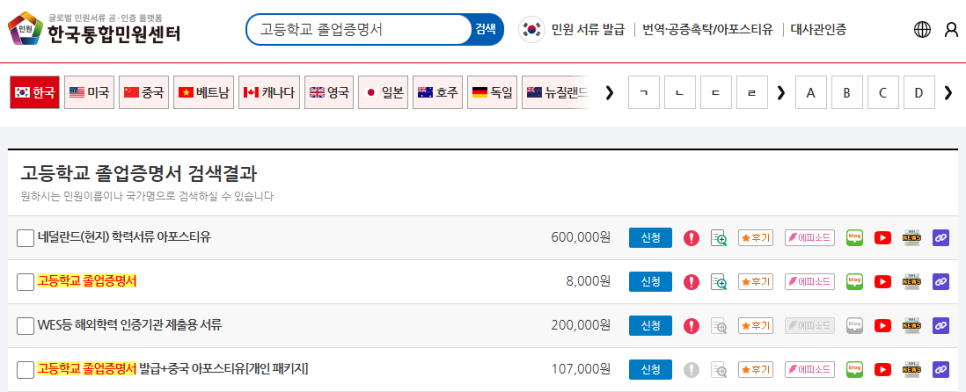Filter by Korean consonant ㄷ

[716, 92]
